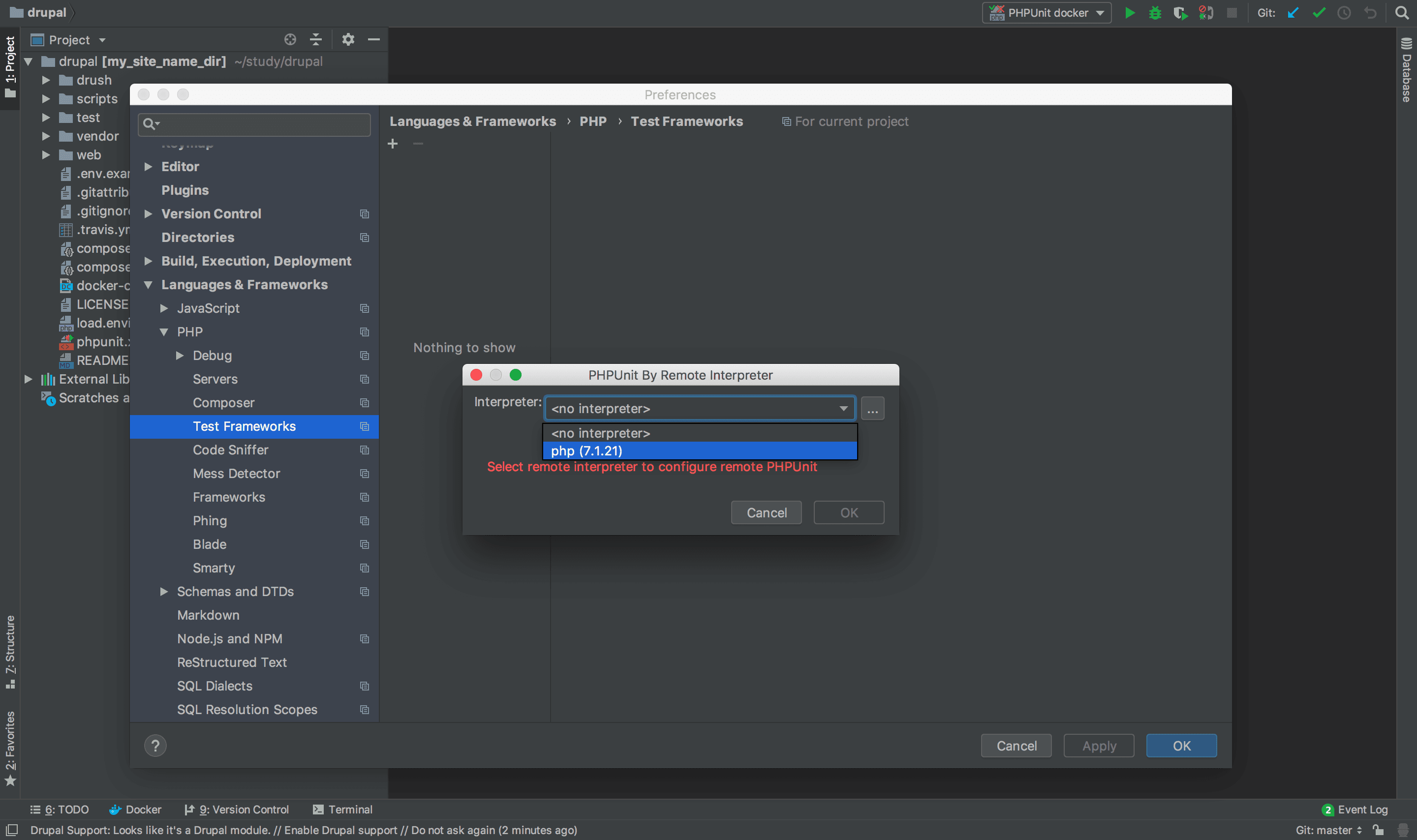The image size is (1417, 840).
Task: Collapse all in Project panel
Action: [316, 39]
